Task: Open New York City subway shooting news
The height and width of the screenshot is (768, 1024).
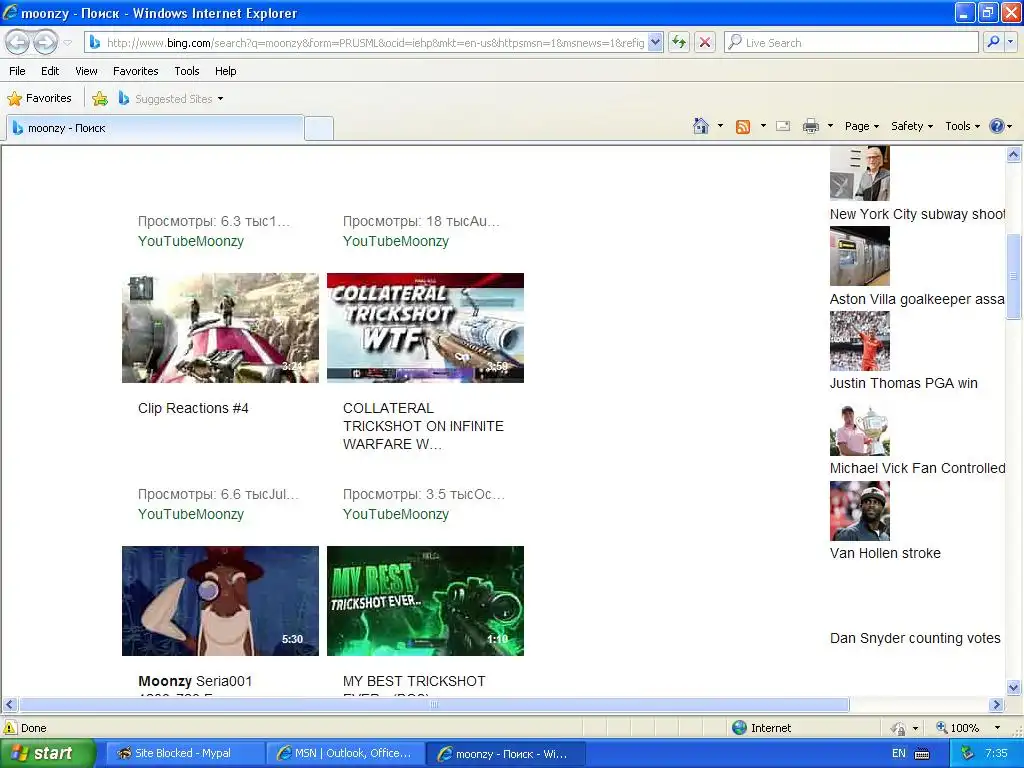Action: 917,214
